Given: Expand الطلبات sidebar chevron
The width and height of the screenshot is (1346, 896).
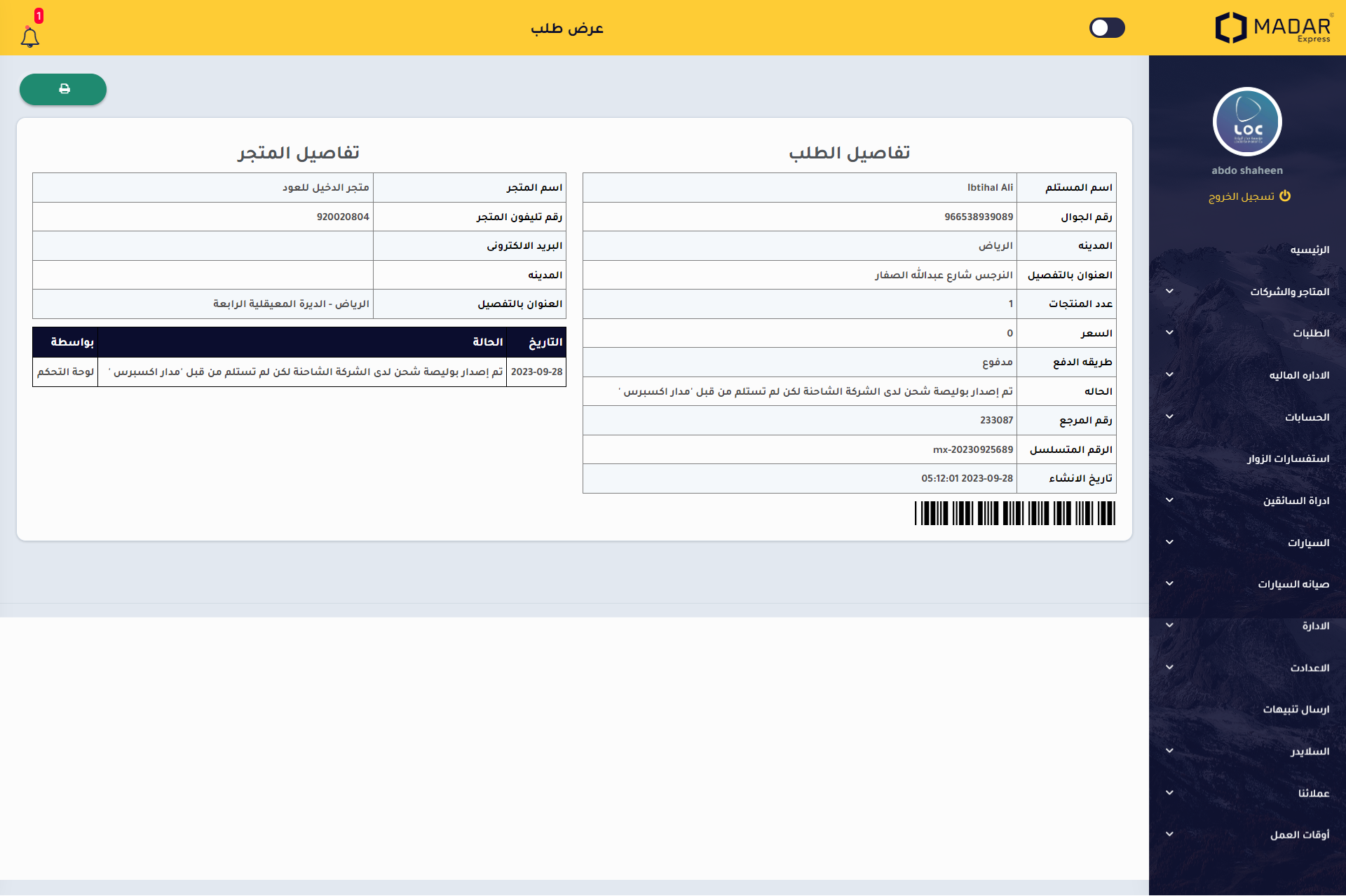Looking at the screenshot, I should click(x=1169, y=332).
